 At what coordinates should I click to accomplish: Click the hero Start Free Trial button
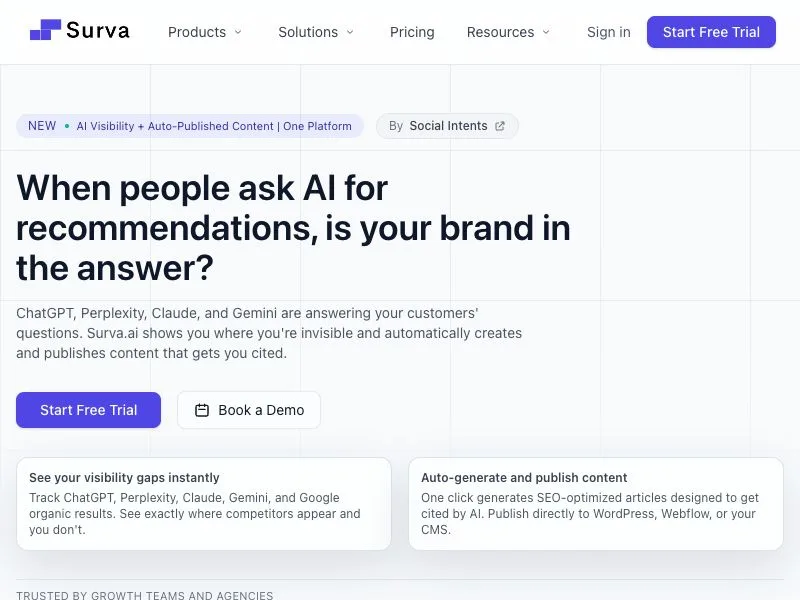[88, 410]
